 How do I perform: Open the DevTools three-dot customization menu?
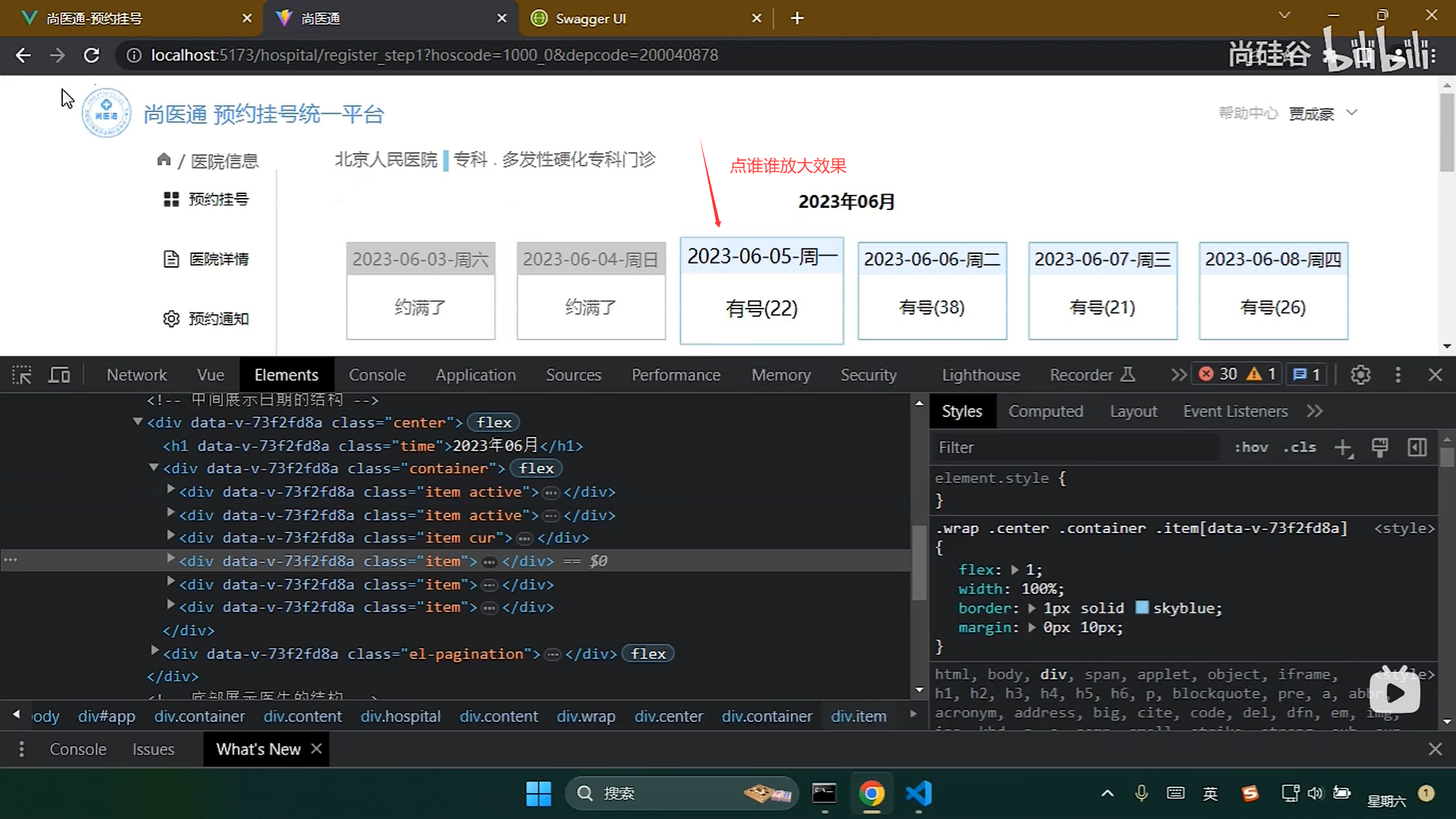click(1398, 374)
